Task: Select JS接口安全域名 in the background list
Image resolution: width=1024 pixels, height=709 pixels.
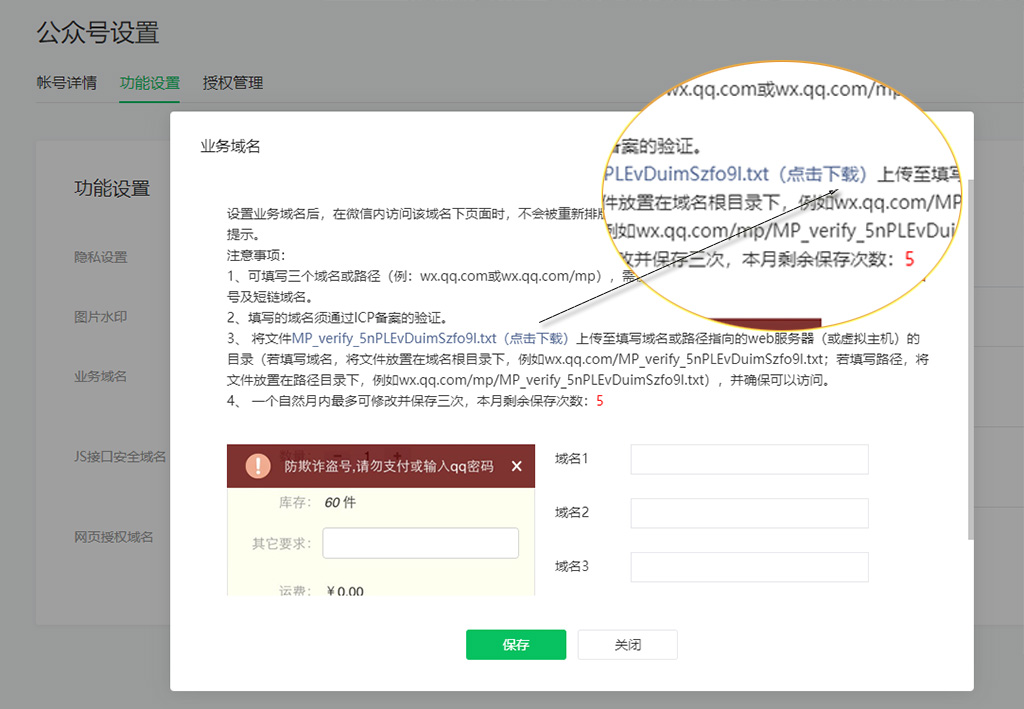Action: coord(120,456)
